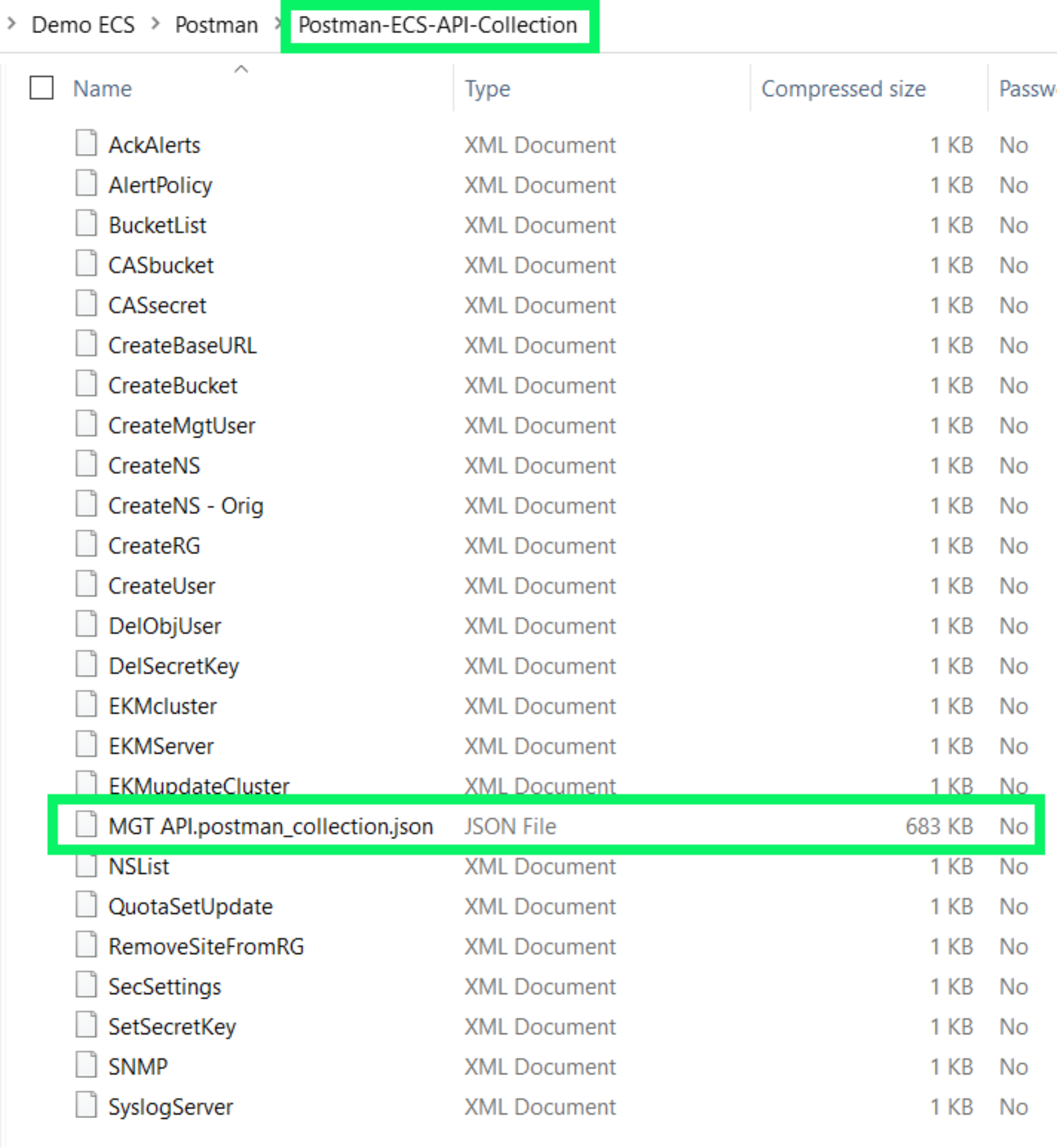Select the CreateUser file name
The height and width of the screenshot is (1148, 1057).
click(x=162, y=586)
